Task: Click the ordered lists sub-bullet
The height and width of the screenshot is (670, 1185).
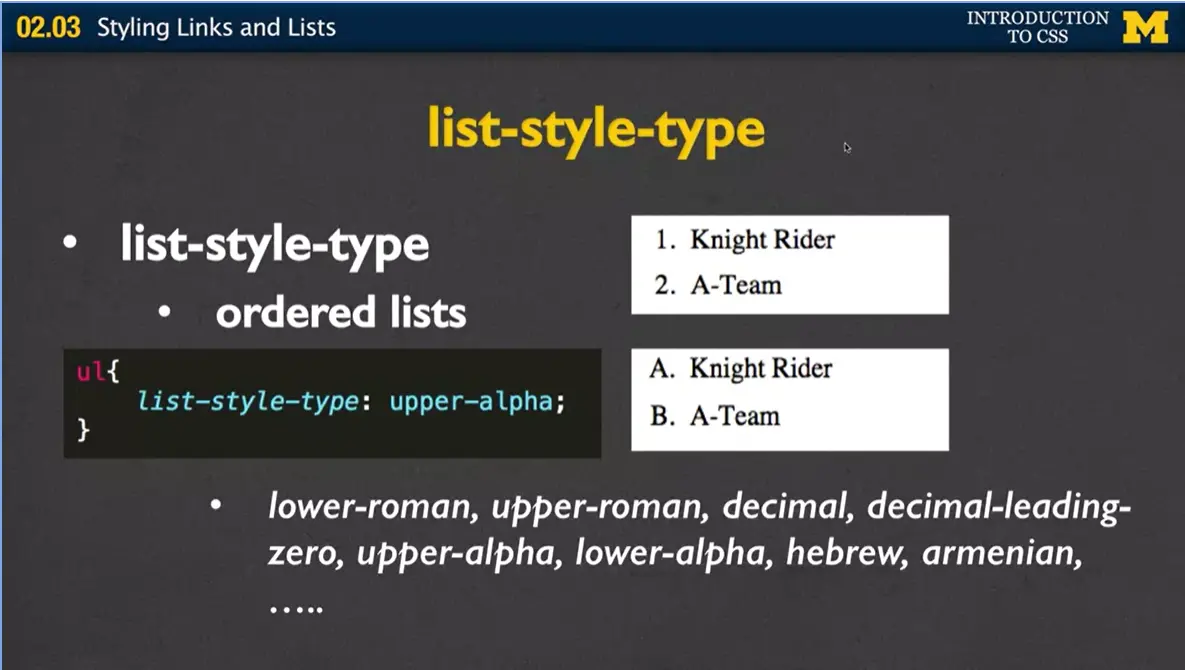Action: [340, 312]
